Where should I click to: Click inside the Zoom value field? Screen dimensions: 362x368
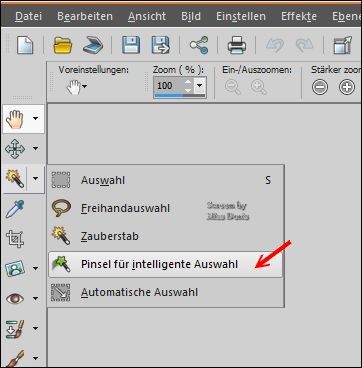168,86
